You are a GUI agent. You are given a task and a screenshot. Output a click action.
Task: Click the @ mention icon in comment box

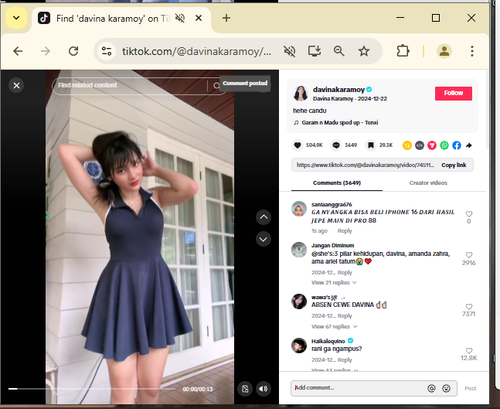tap(431, 388)
